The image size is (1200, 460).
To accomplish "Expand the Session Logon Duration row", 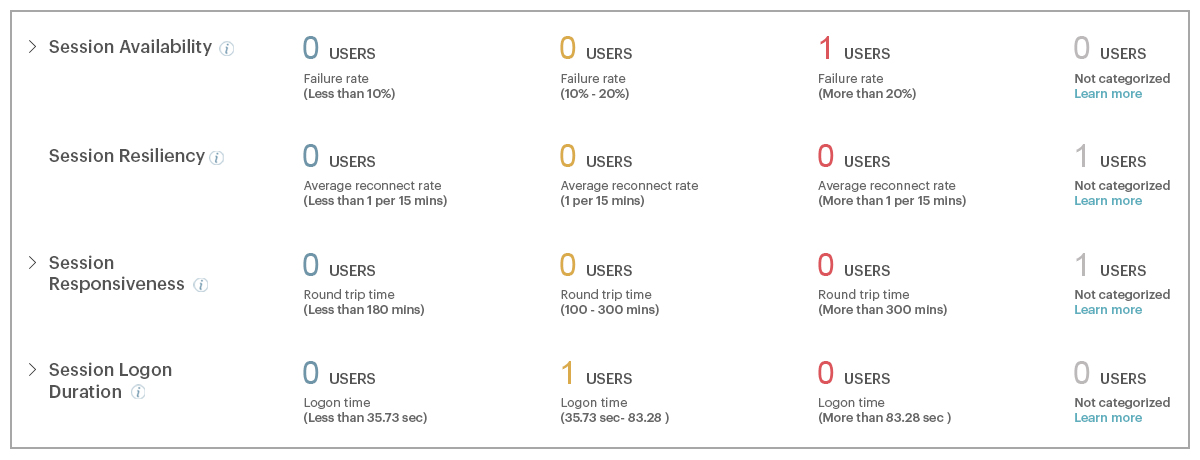I will (x=32, y=370).
